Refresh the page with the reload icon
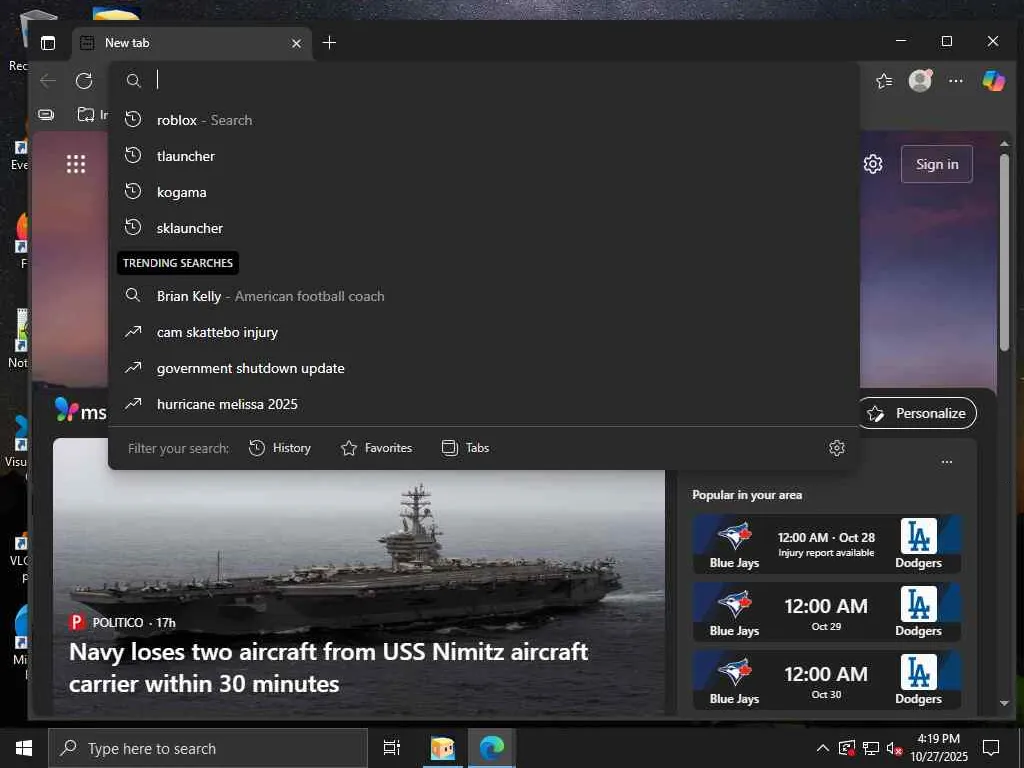 (x=84, y=80)
